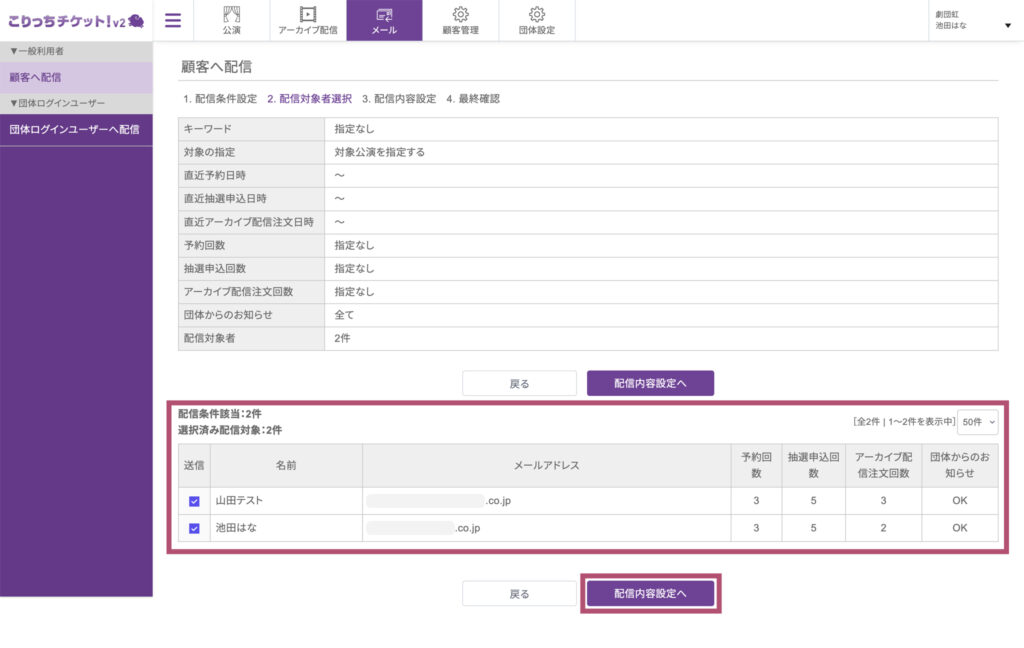Click the こりっちチケット logo
The height and width of the screenshot is (648, 1024).
click(x=75, y=20)
